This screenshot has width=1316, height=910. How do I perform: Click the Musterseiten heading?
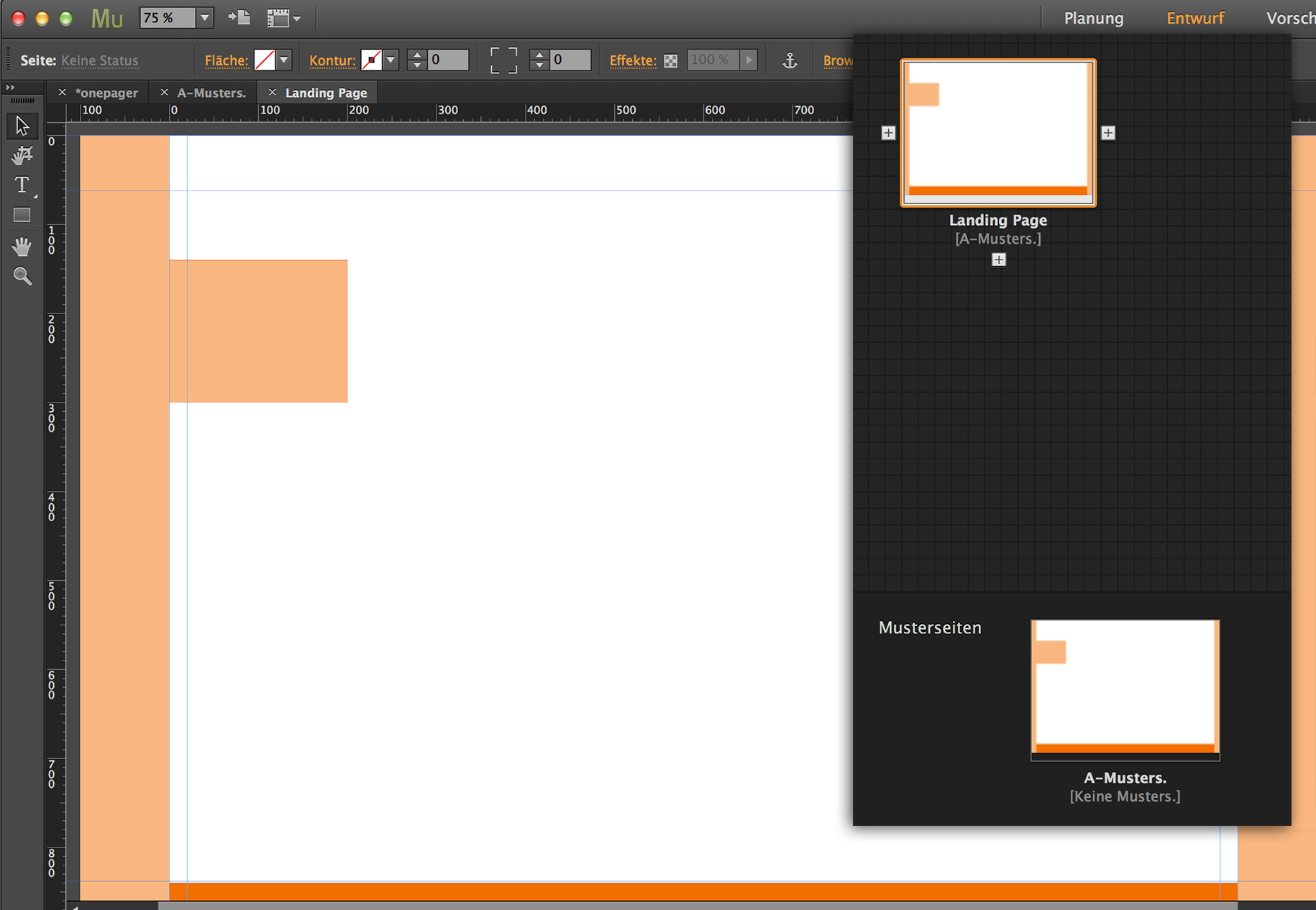[930, 628]
